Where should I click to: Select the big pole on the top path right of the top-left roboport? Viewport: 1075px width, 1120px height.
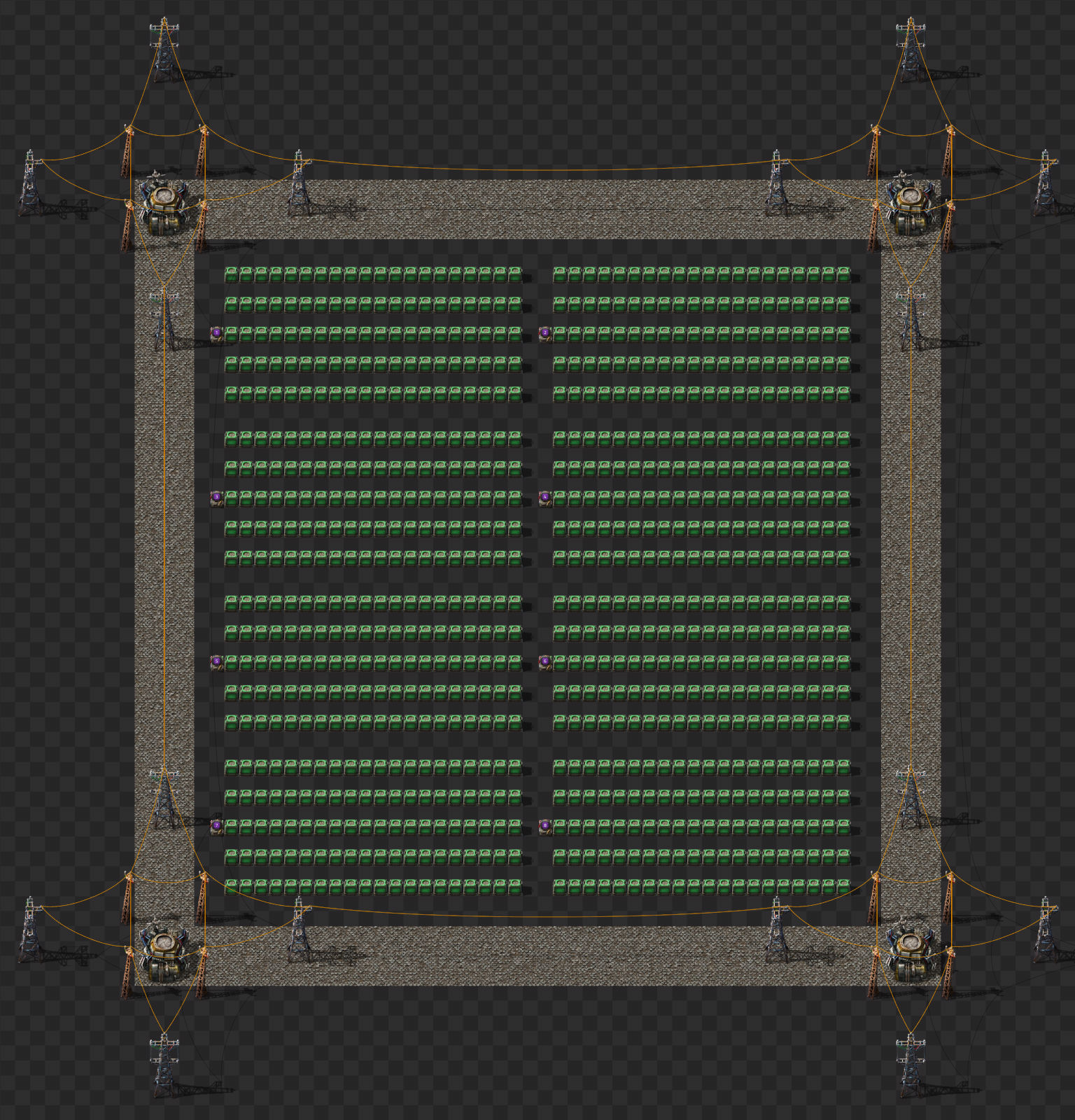(299, 183)
